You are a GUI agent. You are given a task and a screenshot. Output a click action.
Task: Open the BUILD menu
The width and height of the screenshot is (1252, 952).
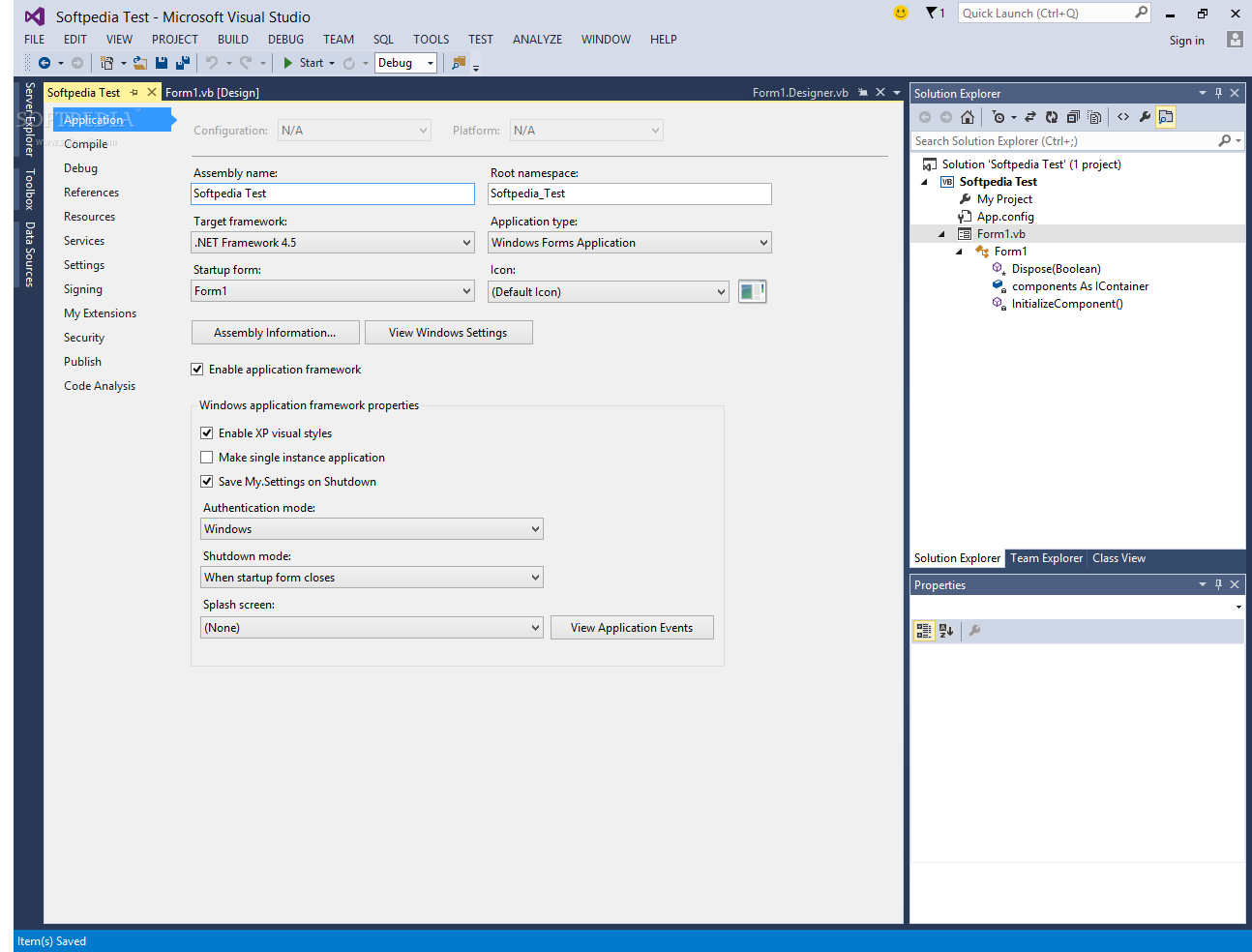tap(233, 40)
